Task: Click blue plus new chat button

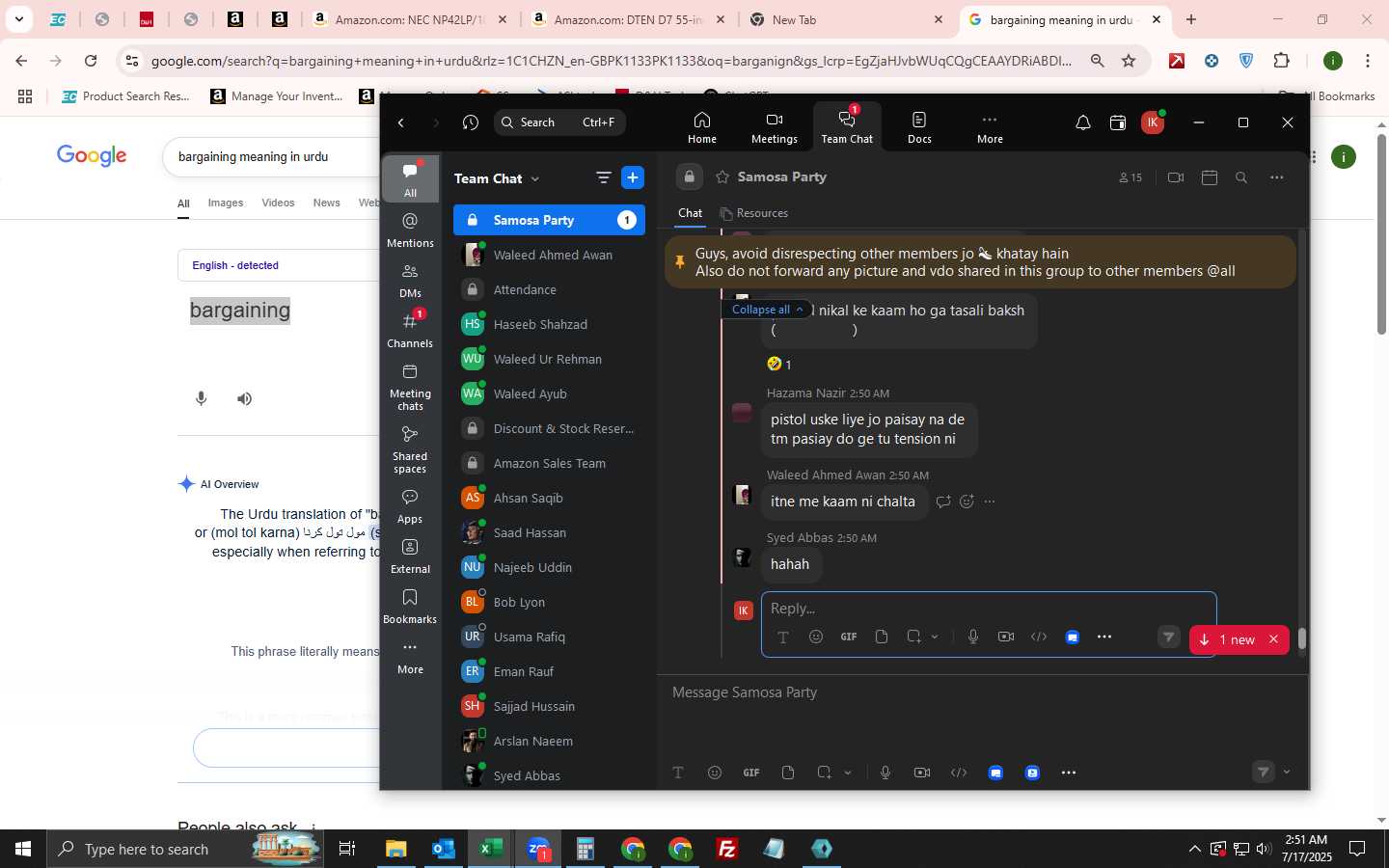Action: tap(633, 177)
